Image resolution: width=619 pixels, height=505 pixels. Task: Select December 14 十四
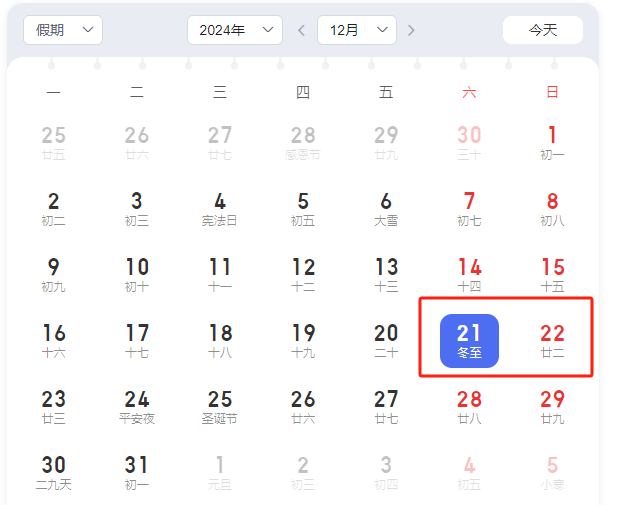469,275
